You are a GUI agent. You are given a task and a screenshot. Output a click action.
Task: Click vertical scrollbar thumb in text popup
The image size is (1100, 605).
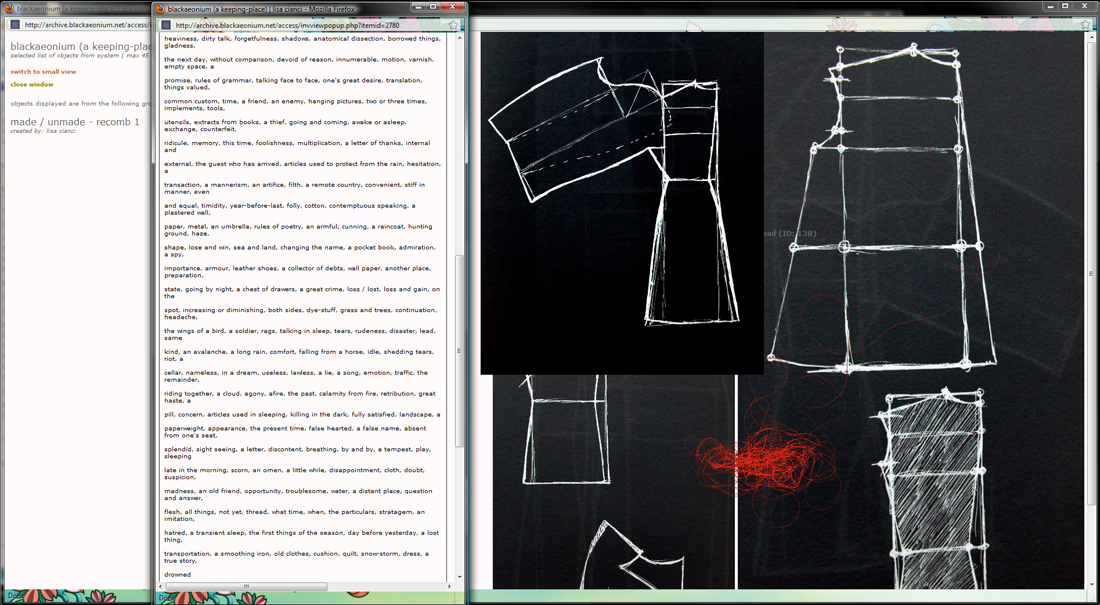[460, 351]
